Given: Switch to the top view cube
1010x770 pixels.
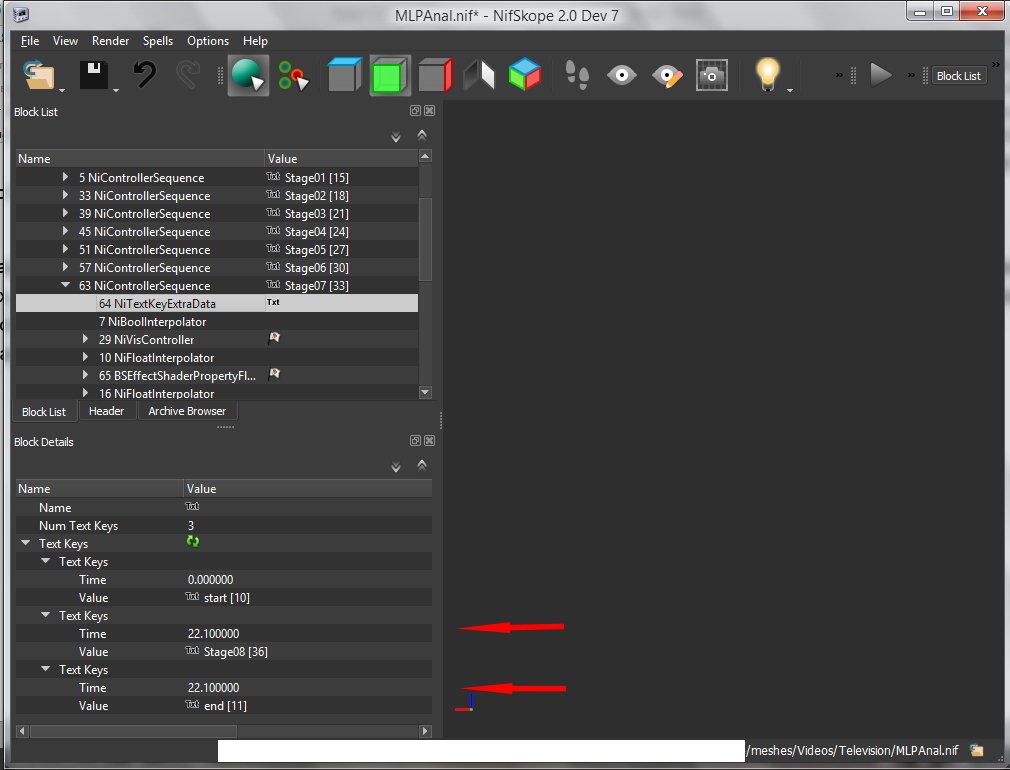Looking at the screenshot, I should point(343,76).
